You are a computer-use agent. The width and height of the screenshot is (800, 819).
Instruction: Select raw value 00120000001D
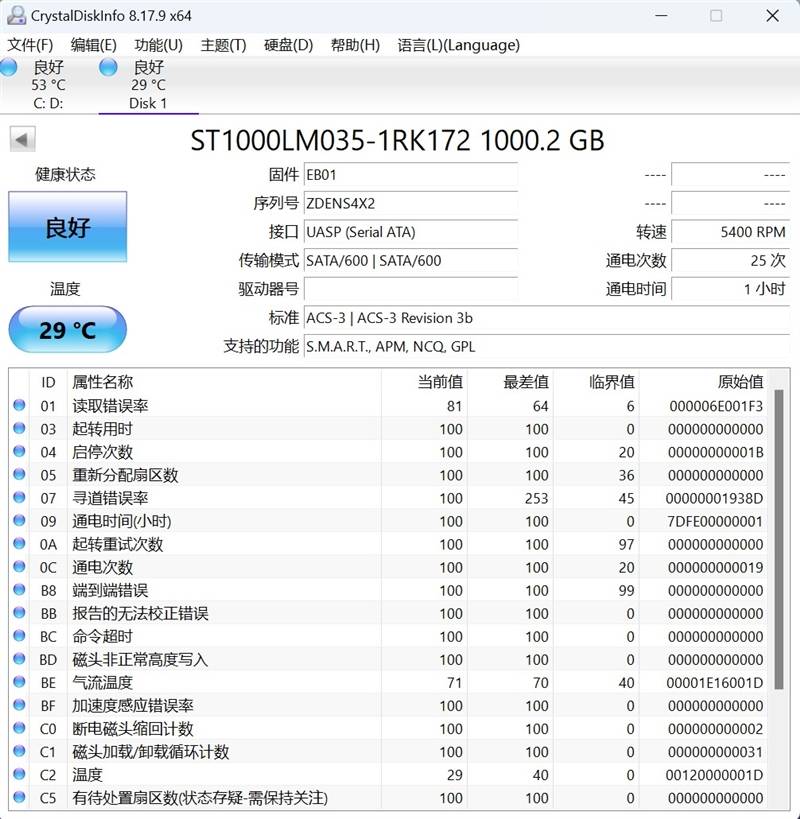pyautogui.click(x=714, y=775)
